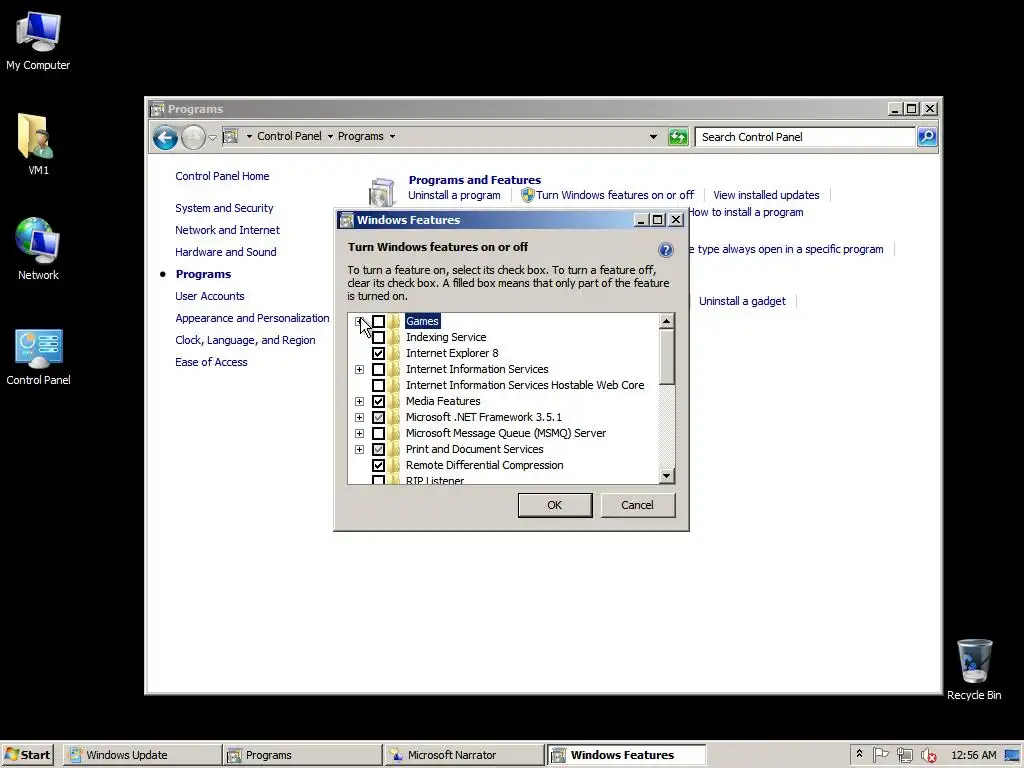Expand Internet Information Services tree node
Image resolution: width=1024 pixels, height=768 pixels.
tap(359, 369)
